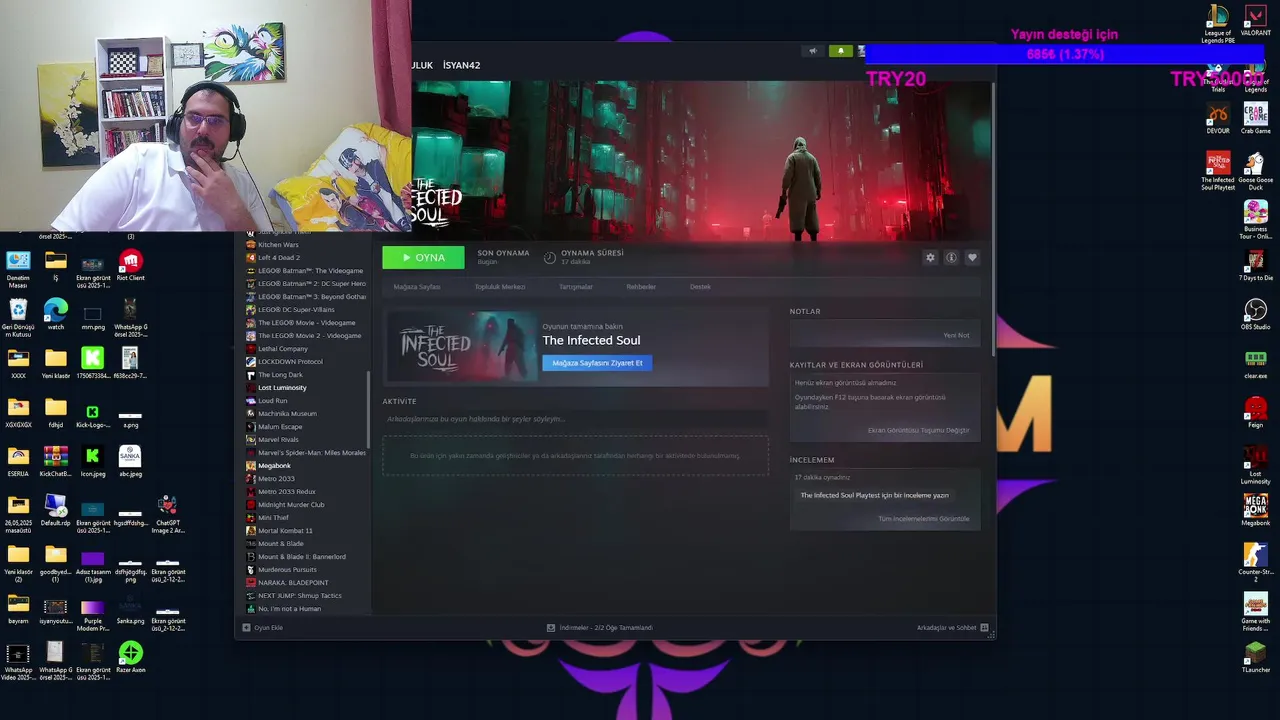Select Lost Luminosity in library list
This screenshot has width=1280, height=720.
(282, 388)
